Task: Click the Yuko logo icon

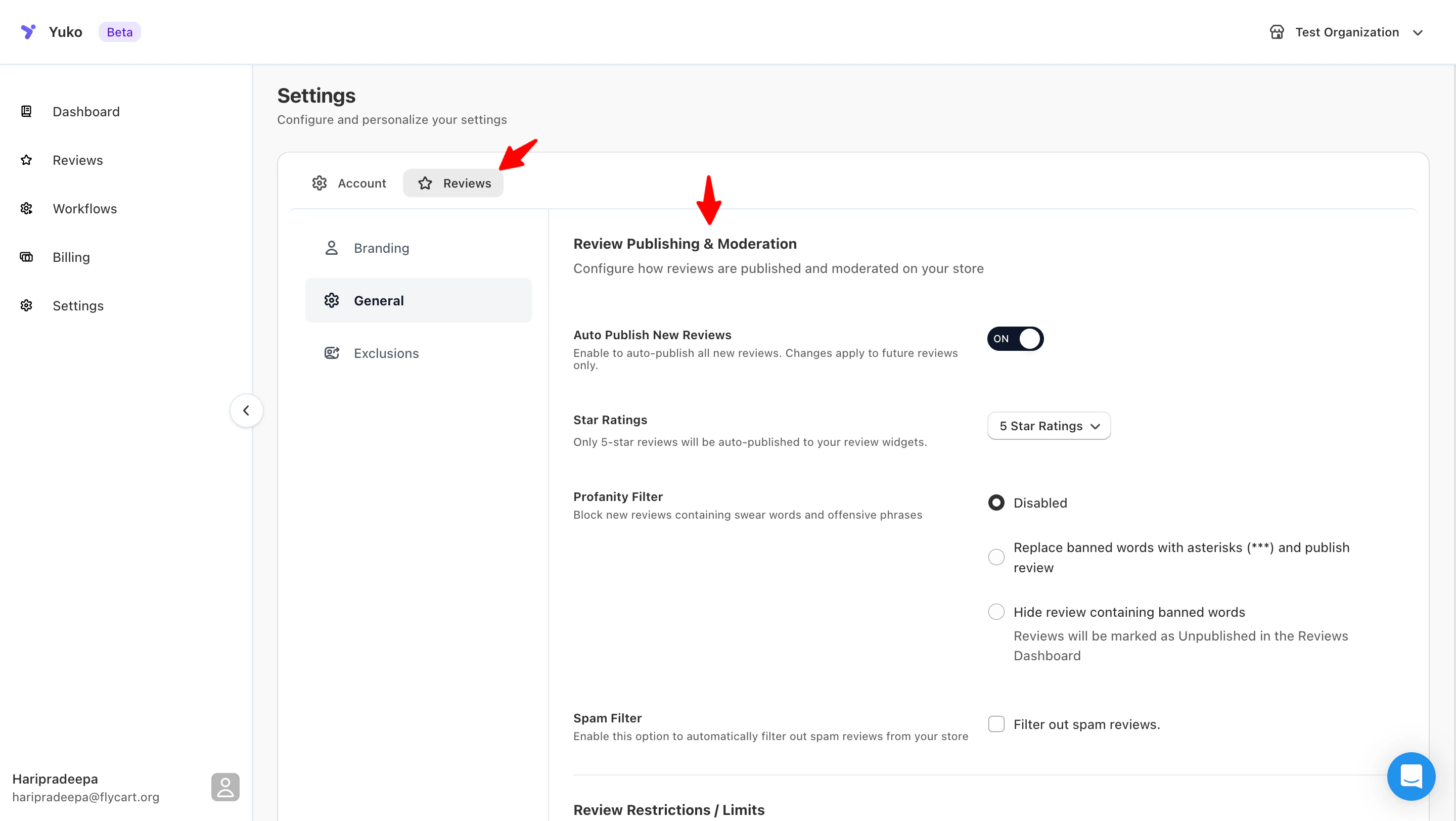Action: pos(28,32)
